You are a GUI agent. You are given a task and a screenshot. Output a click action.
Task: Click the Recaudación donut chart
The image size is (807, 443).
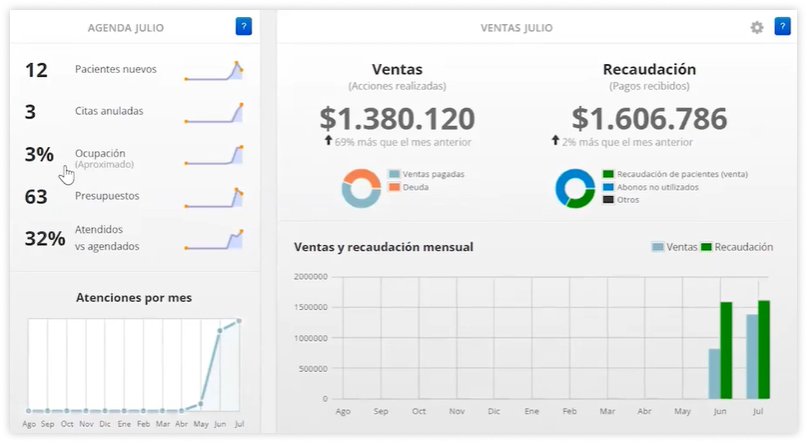point(575,187)
